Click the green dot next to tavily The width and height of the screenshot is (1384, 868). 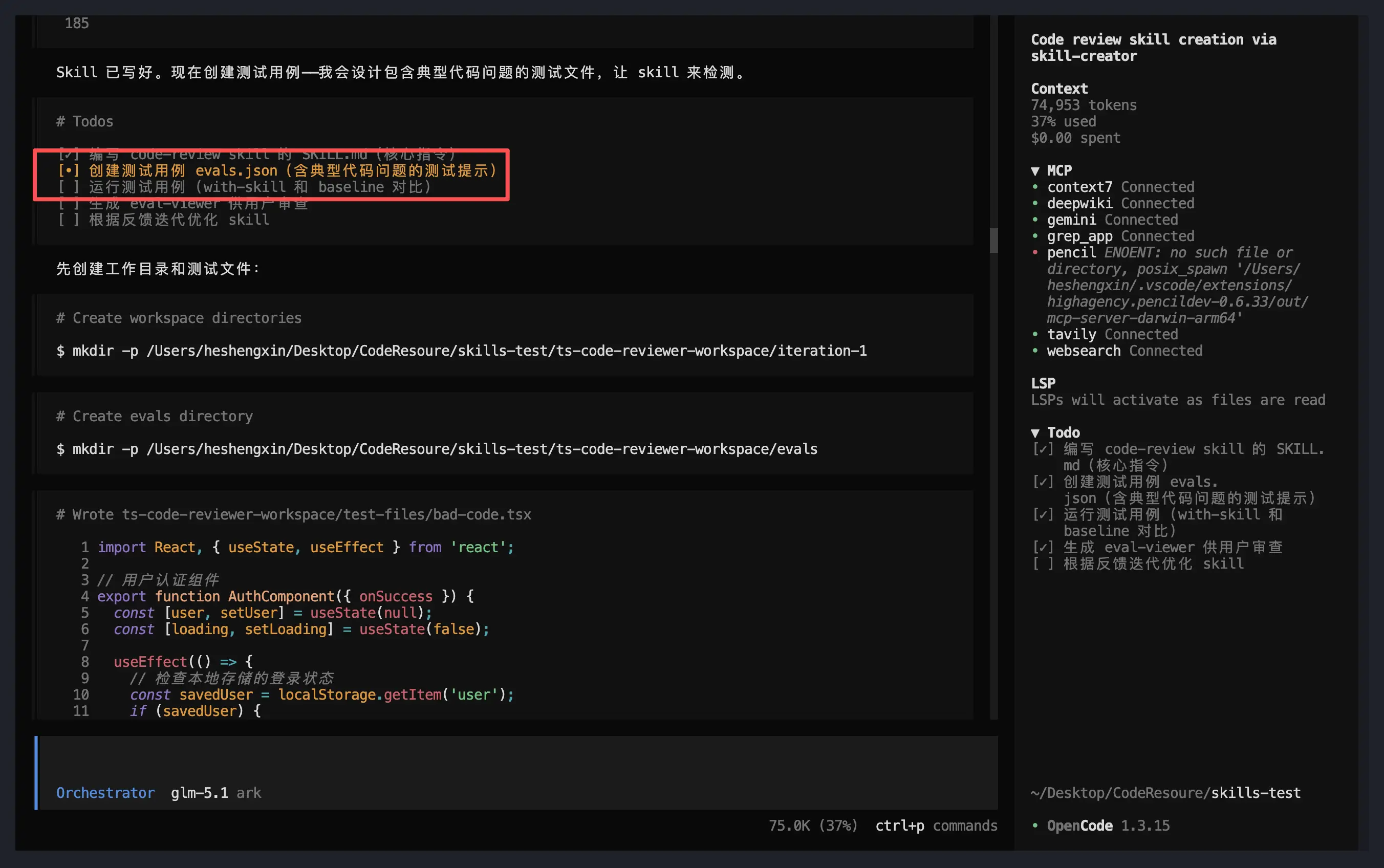1035,335
